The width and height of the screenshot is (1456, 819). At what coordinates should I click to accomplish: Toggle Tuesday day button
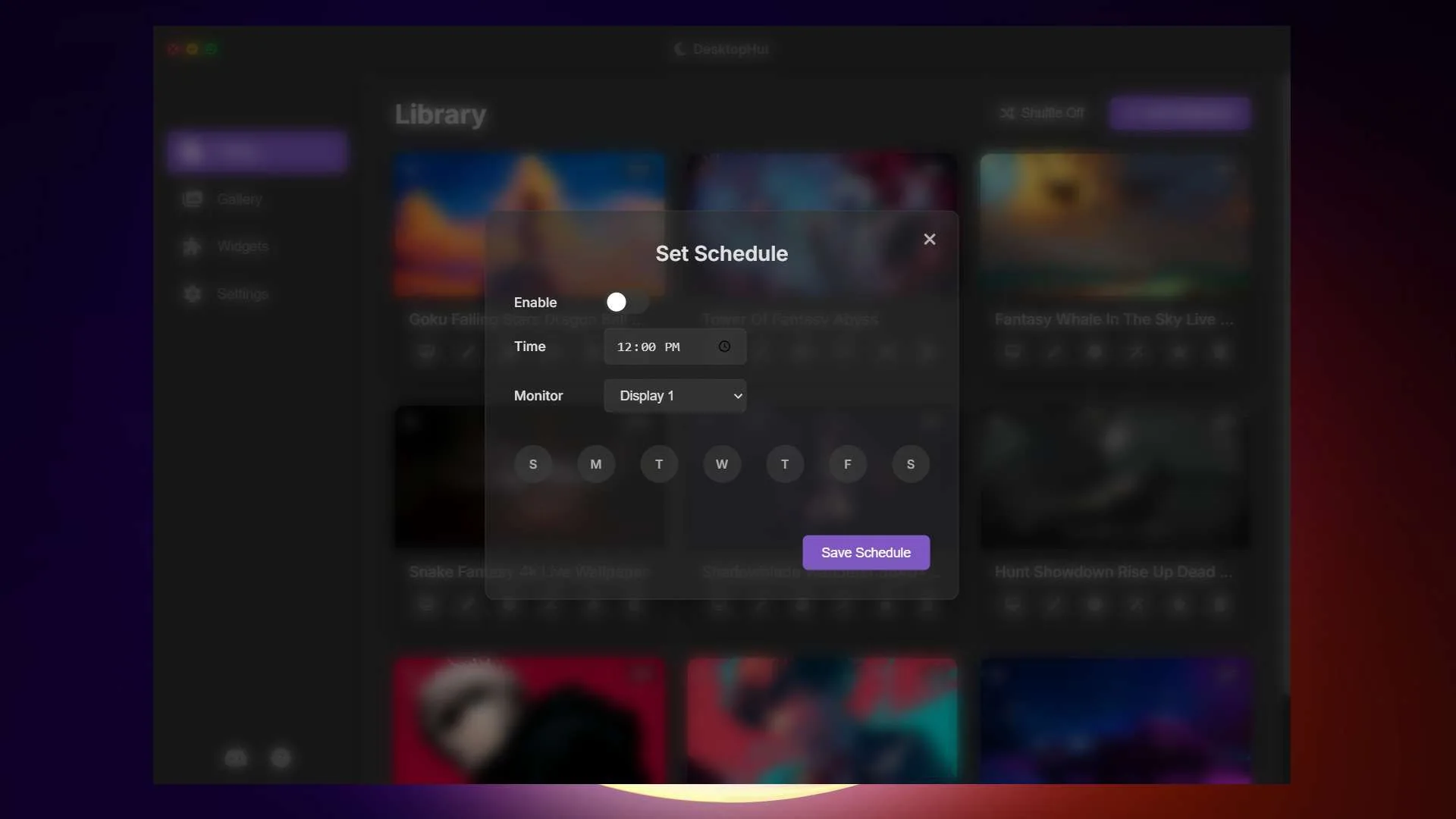coord(659,464)
